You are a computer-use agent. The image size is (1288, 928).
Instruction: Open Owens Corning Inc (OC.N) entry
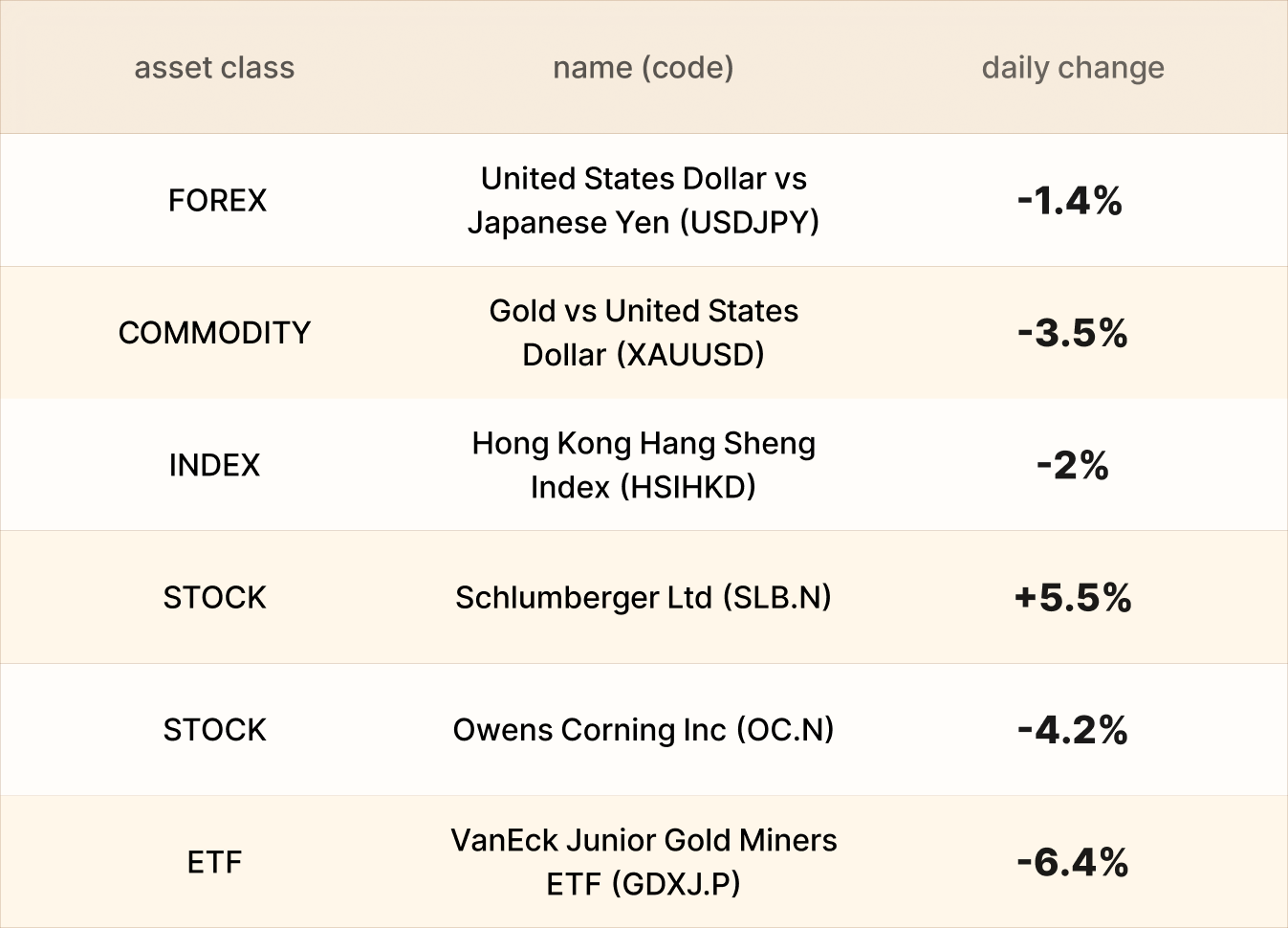coord(644,730)
